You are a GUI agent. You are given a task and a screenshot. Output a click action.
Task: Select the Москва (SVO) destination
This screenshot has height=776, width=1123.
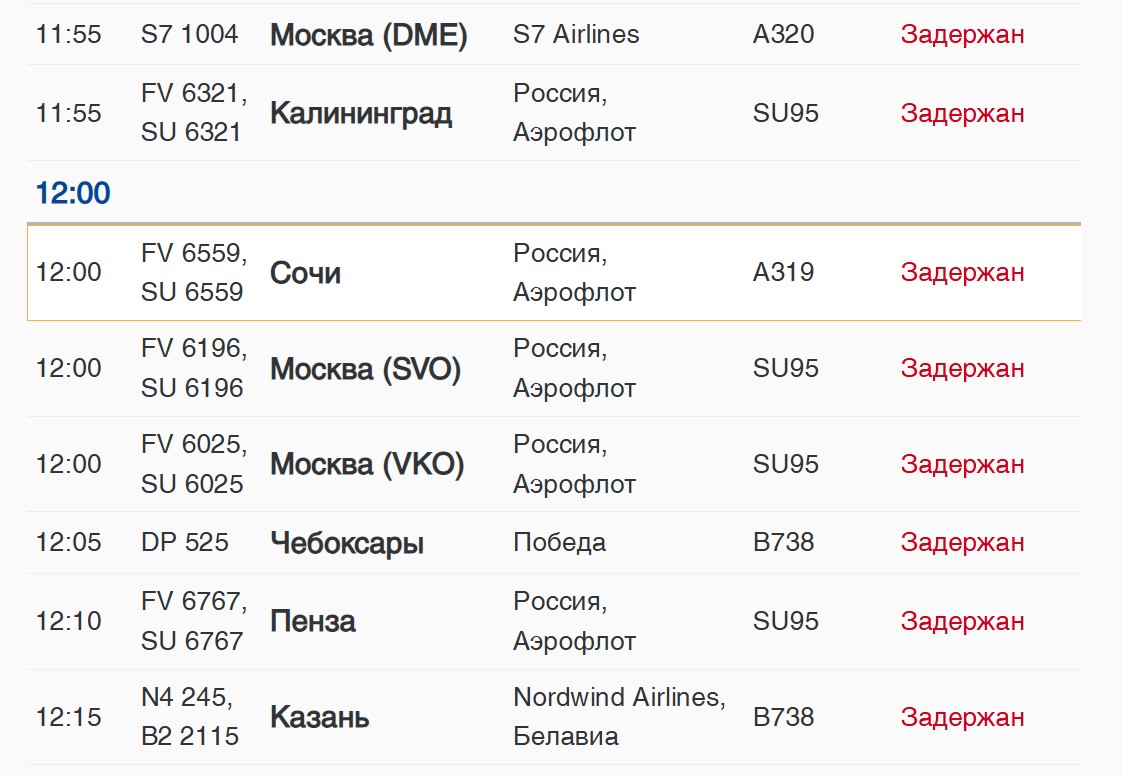pyautogui.click(x=365, y=369)
